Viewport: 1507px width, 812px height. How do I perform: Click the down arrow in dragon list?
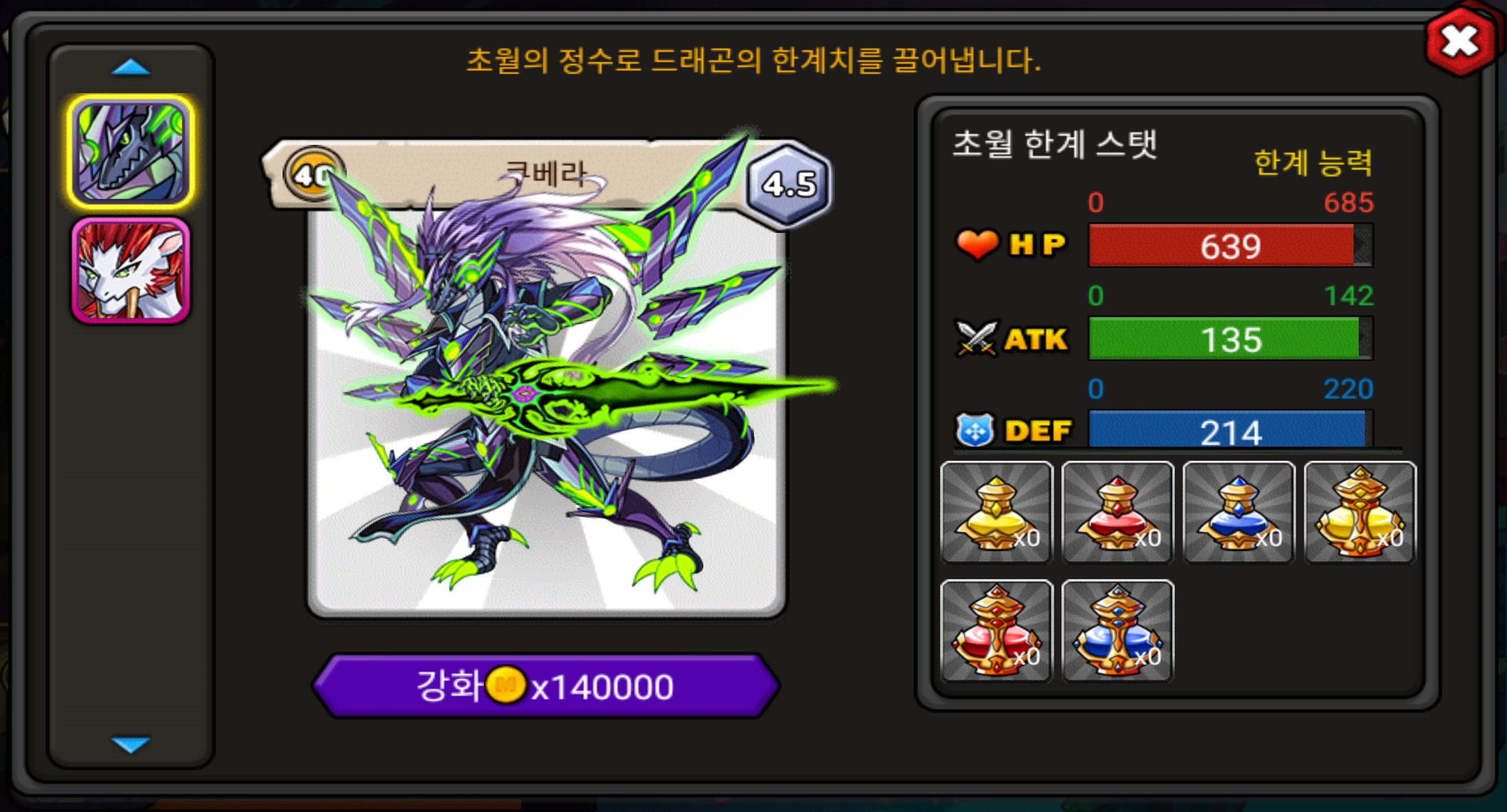pyautogui.click(x=130, y=745)
